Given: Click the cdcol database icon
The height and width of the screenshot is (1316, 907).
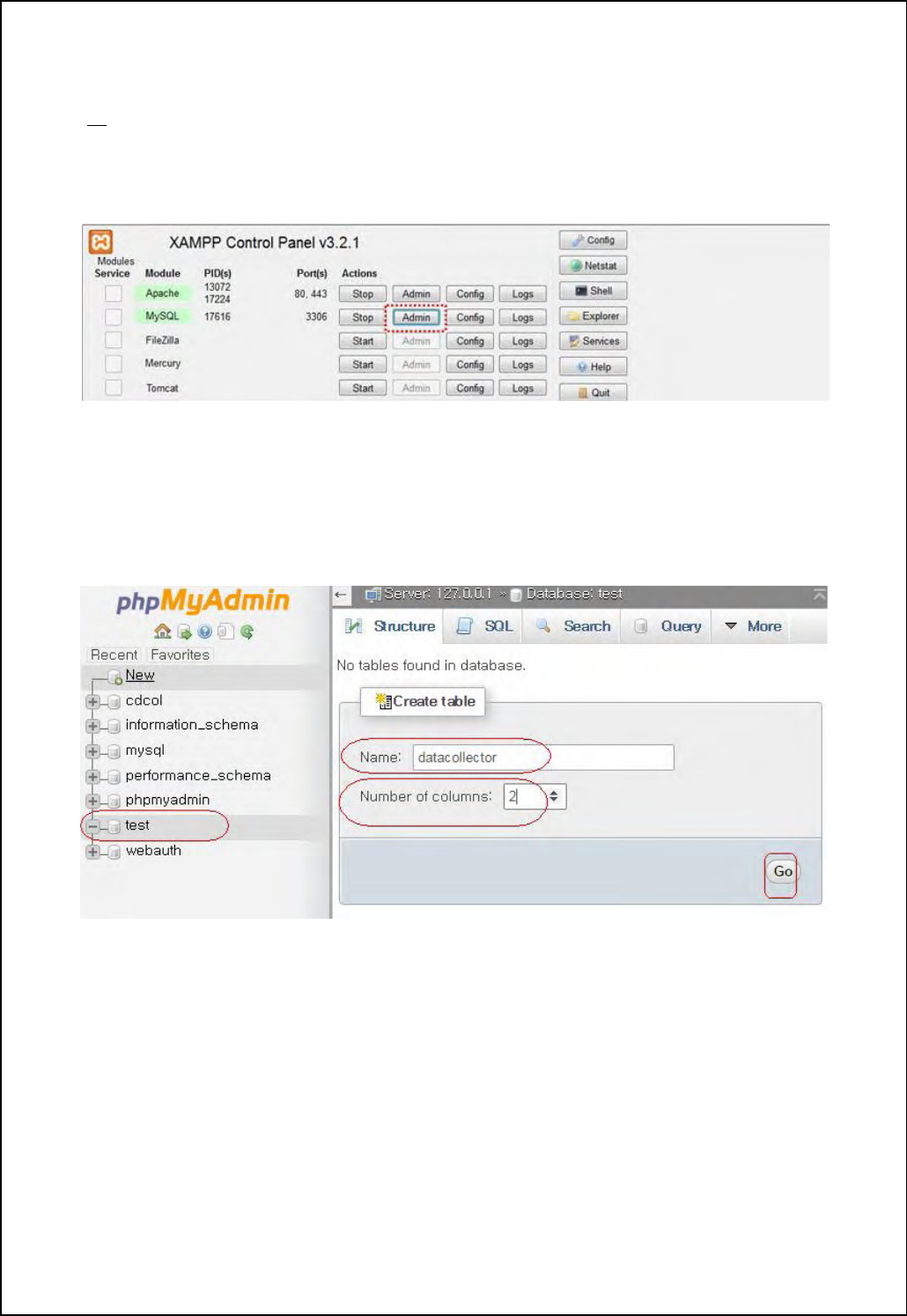Looking at the screenshot, I should tap(114, 702).
